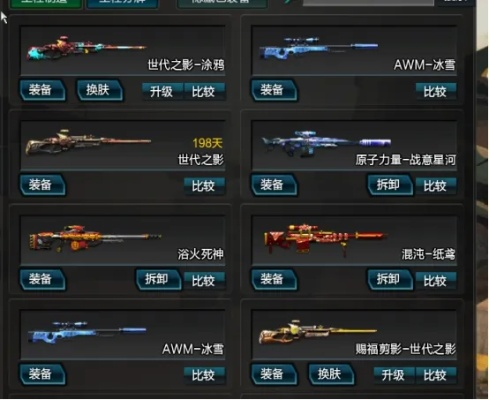The width and height of the screenshot is (489, 400).
Task: Click 换肤 for 赐福剪影-世代之影
Action: coord(331,374)
